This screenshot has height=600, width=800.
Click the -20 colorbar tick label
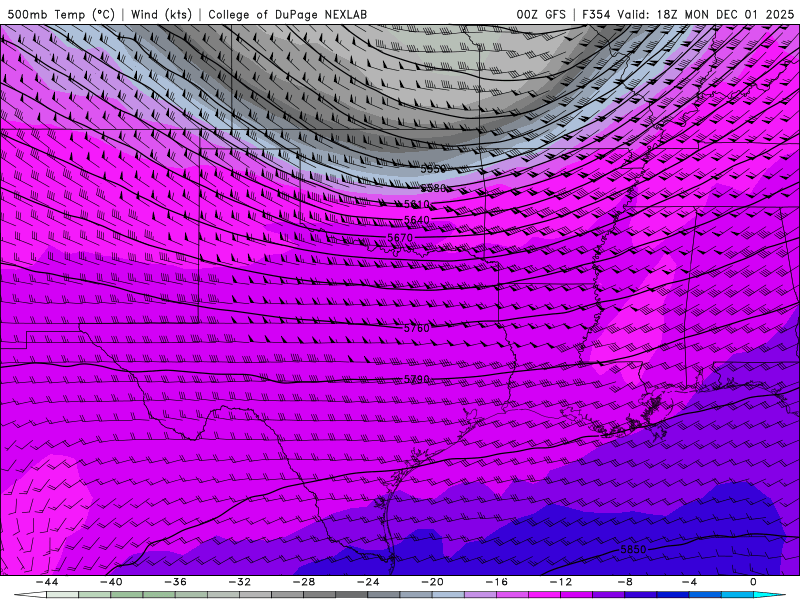click(433, 582)
